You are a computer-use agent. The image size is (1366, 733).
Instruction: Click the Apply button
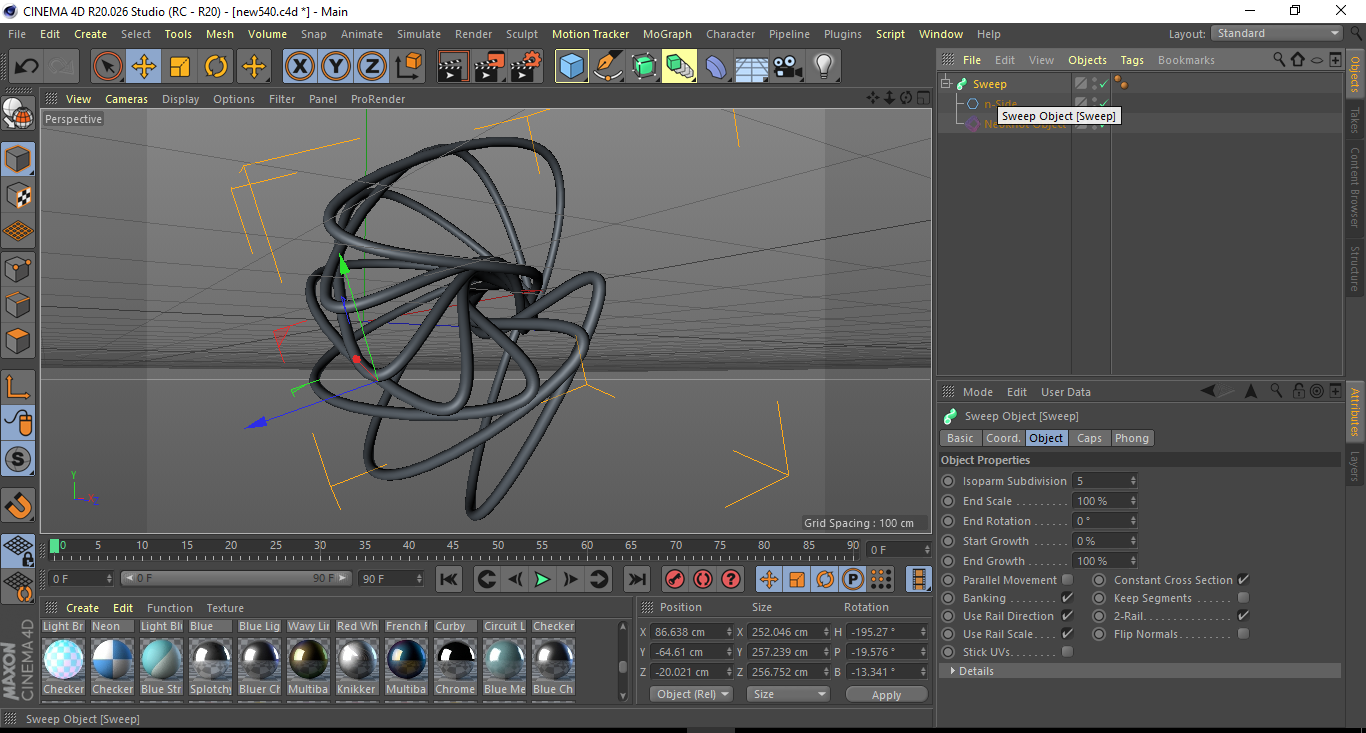(x=886, y=694)
